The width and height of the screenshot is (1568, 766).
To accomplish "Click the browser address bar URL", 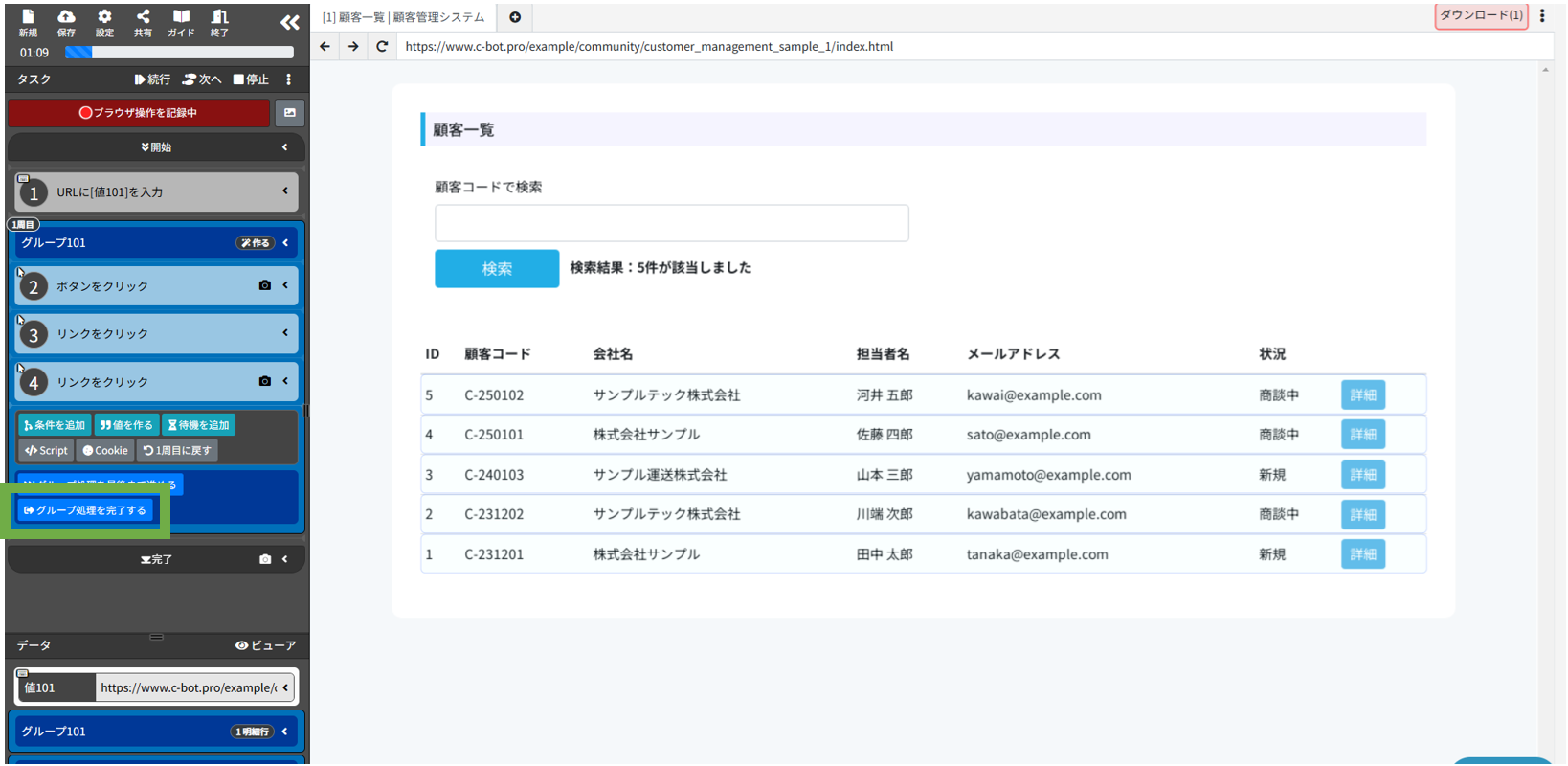I will coord(649,46).
